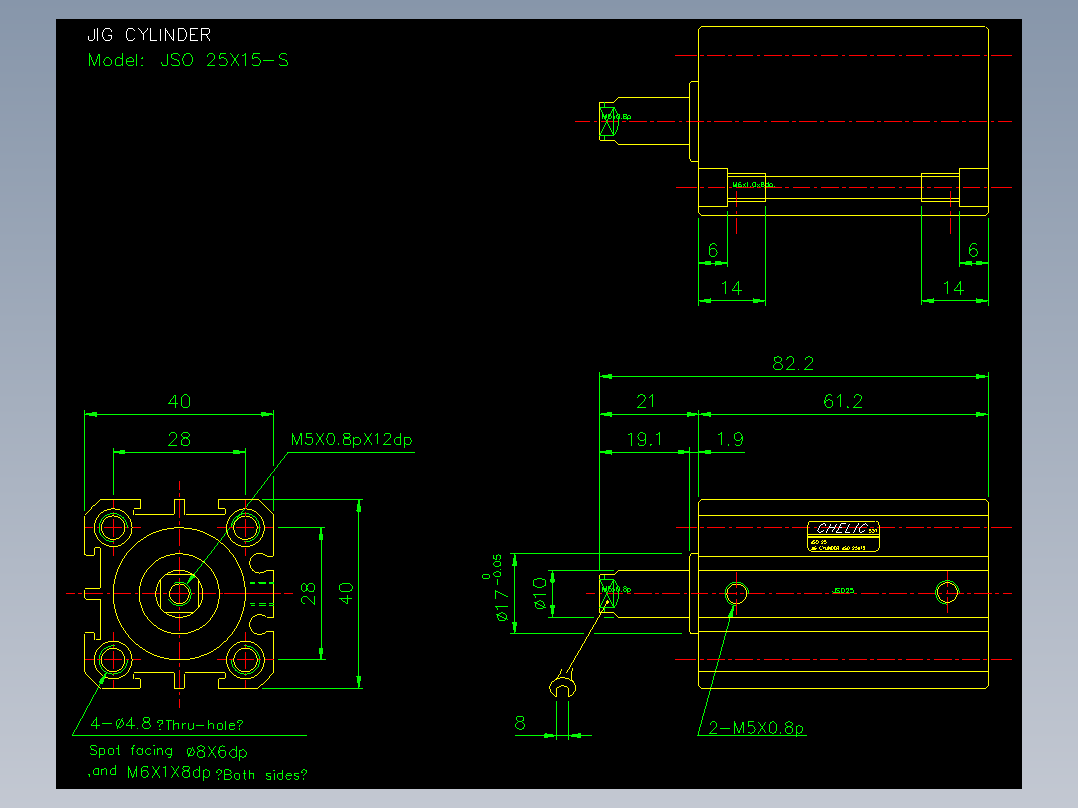Image resolution: width=1078 pixels, height=808 pixels.
Task: Click the ø10 rod diameter dimension
Action: click(540, 593)
